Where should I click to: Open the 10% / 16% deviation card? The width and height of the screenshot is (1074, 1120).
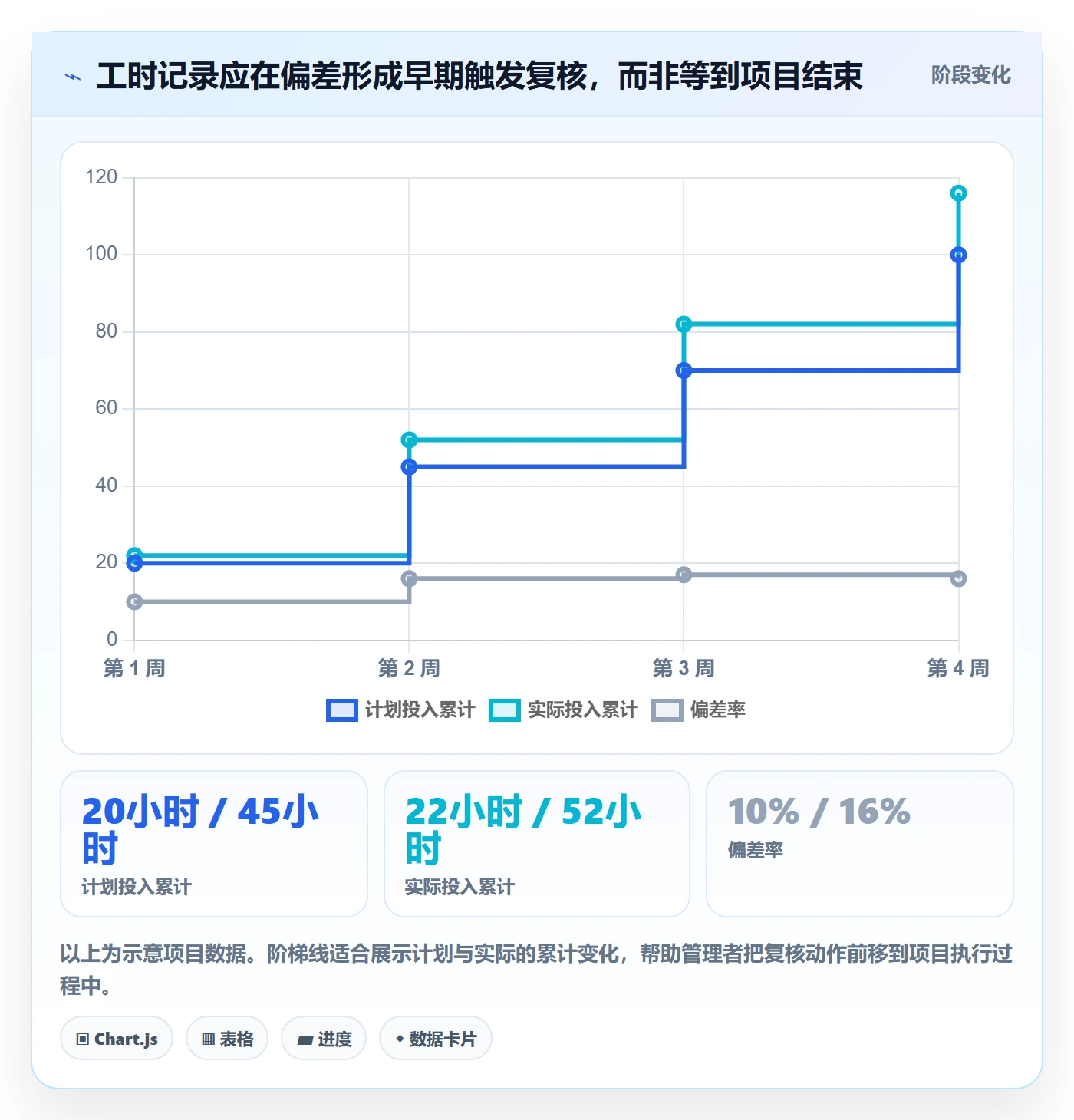tap(860, 844)
